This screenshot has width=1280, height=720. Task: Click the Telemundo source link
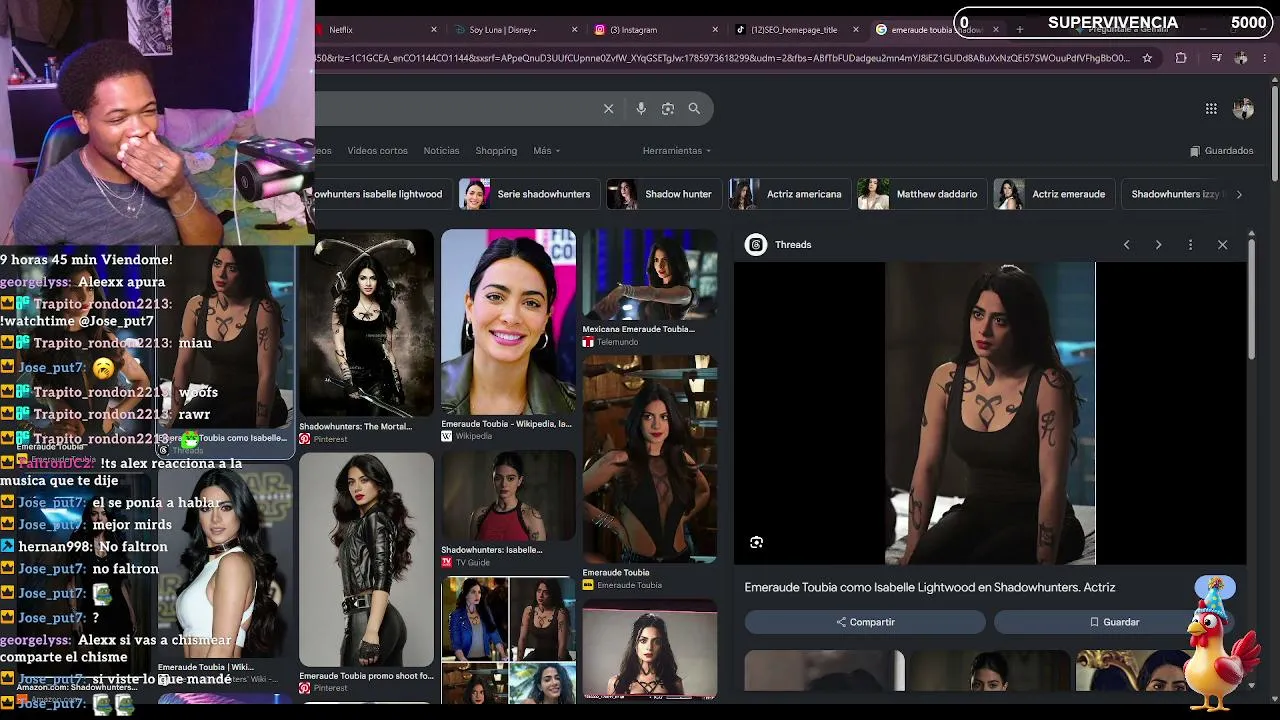click(617, 342)
